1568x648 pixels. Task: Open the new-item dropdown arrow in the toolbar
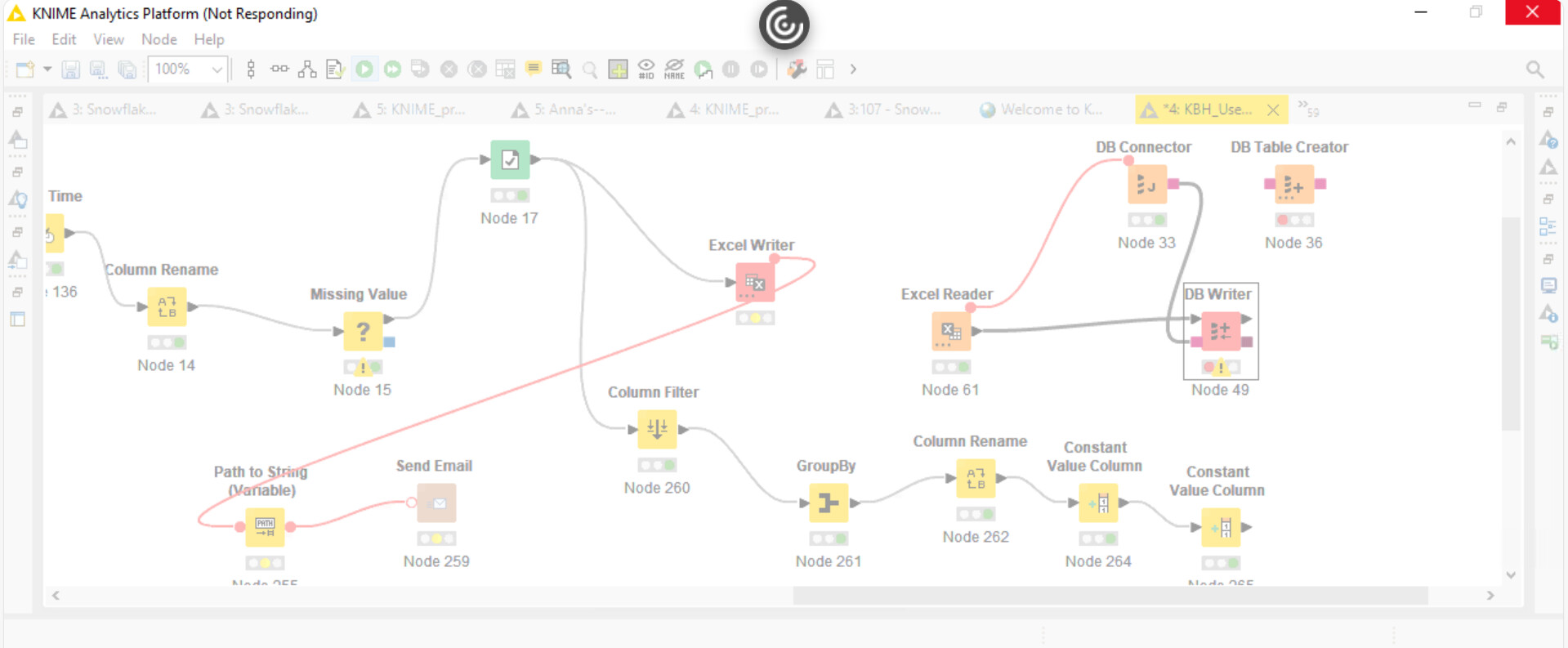coord(47,69)
